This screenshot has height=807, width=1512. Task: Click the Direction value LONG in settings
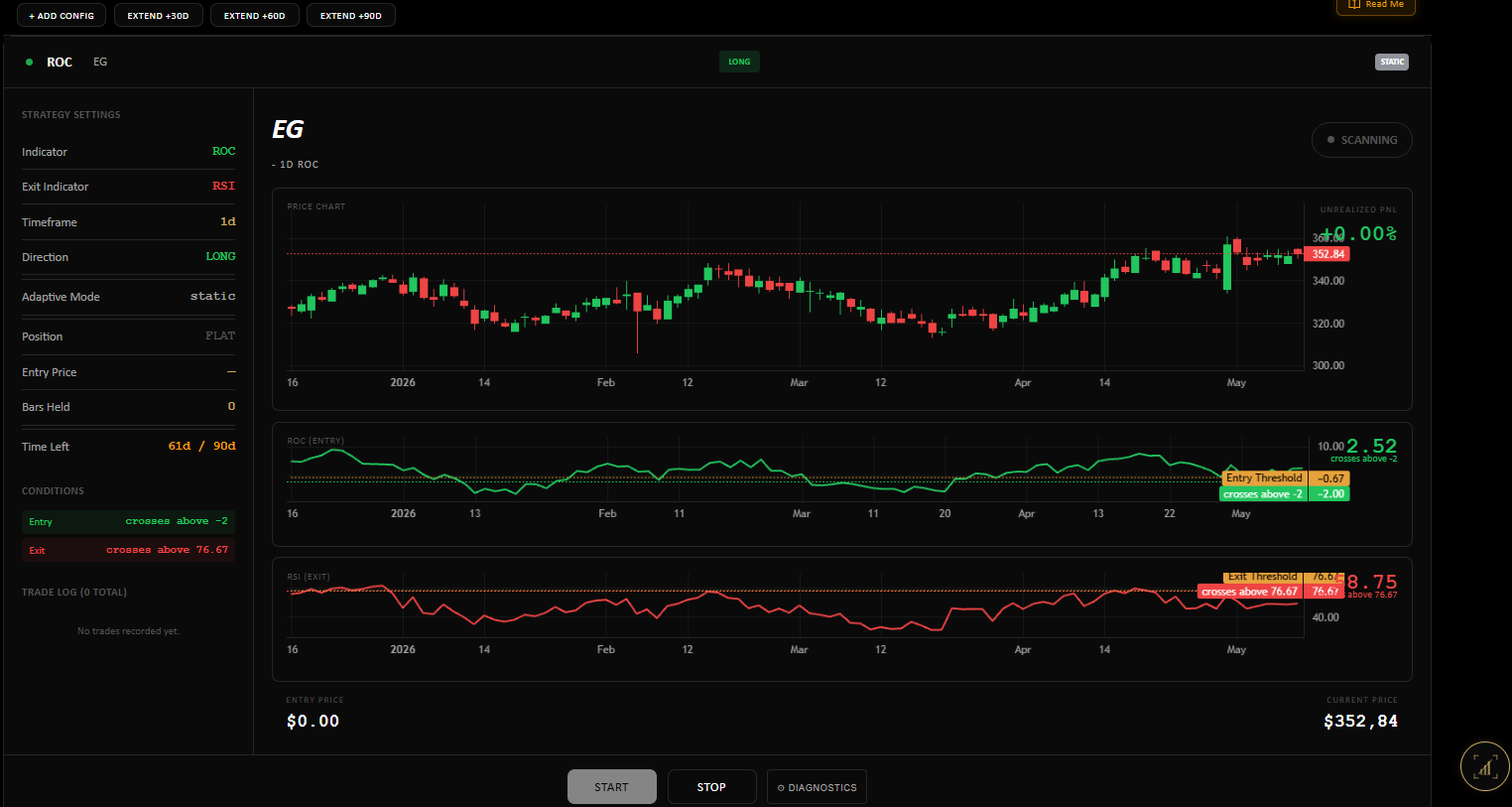click(220, 256)
